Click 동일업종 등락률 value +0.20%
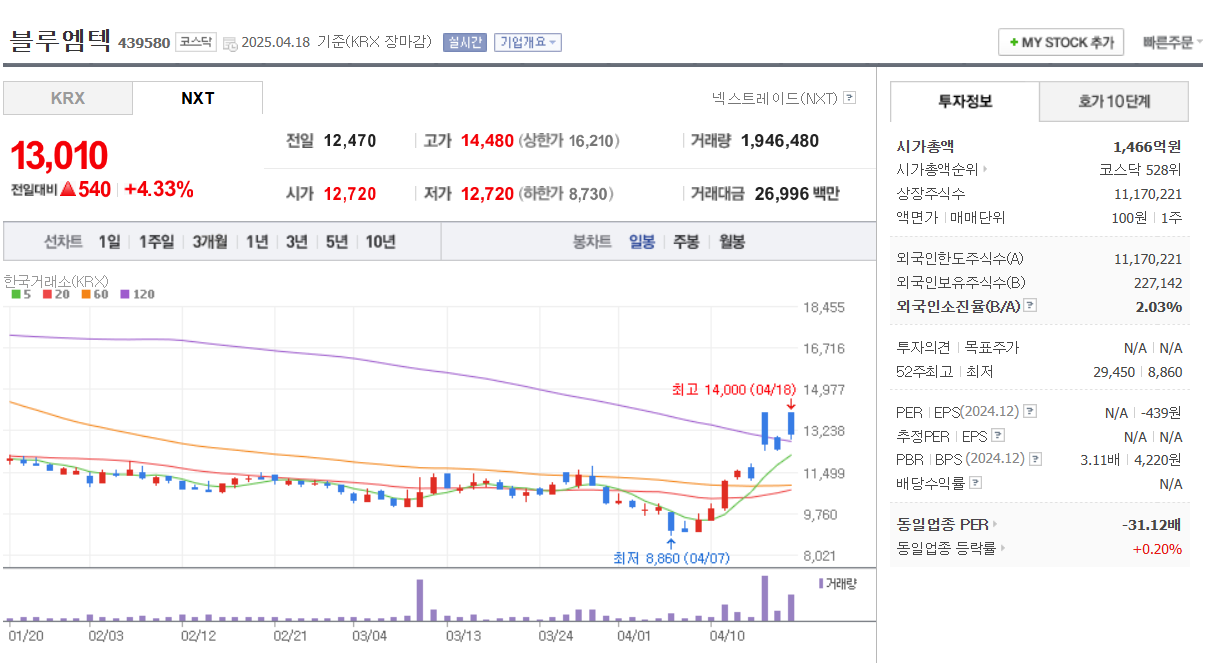This screenshot has height=663, width=1210. (x=1157, y=548)
